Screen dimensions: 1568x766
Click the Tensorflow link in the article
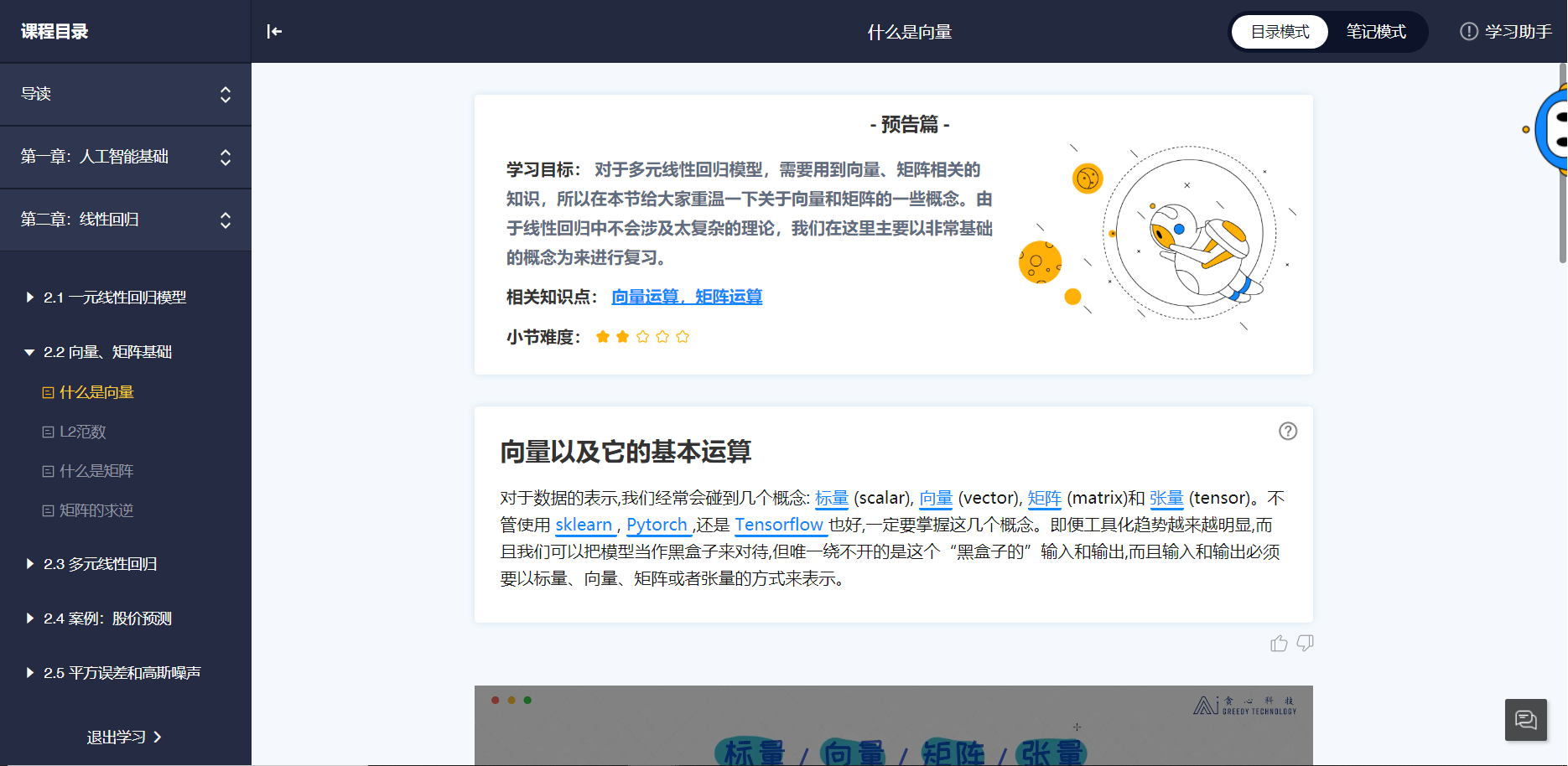point(780,525)
